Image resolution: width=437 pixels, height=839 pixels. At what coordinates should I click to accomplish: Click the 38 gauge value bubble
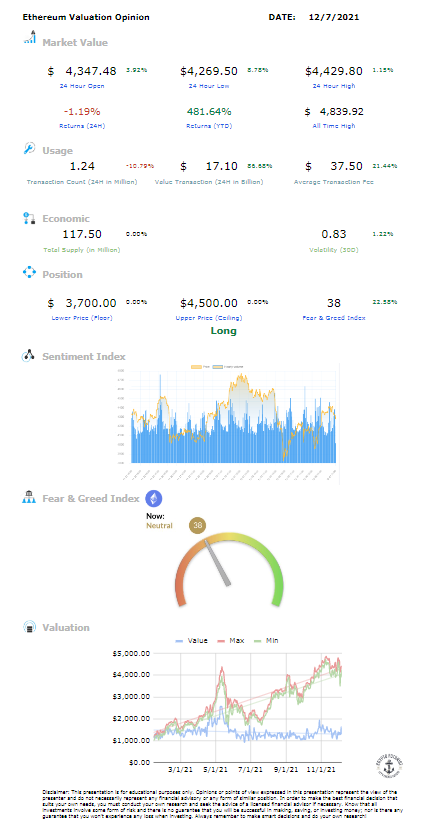click(x=197, y=525)
